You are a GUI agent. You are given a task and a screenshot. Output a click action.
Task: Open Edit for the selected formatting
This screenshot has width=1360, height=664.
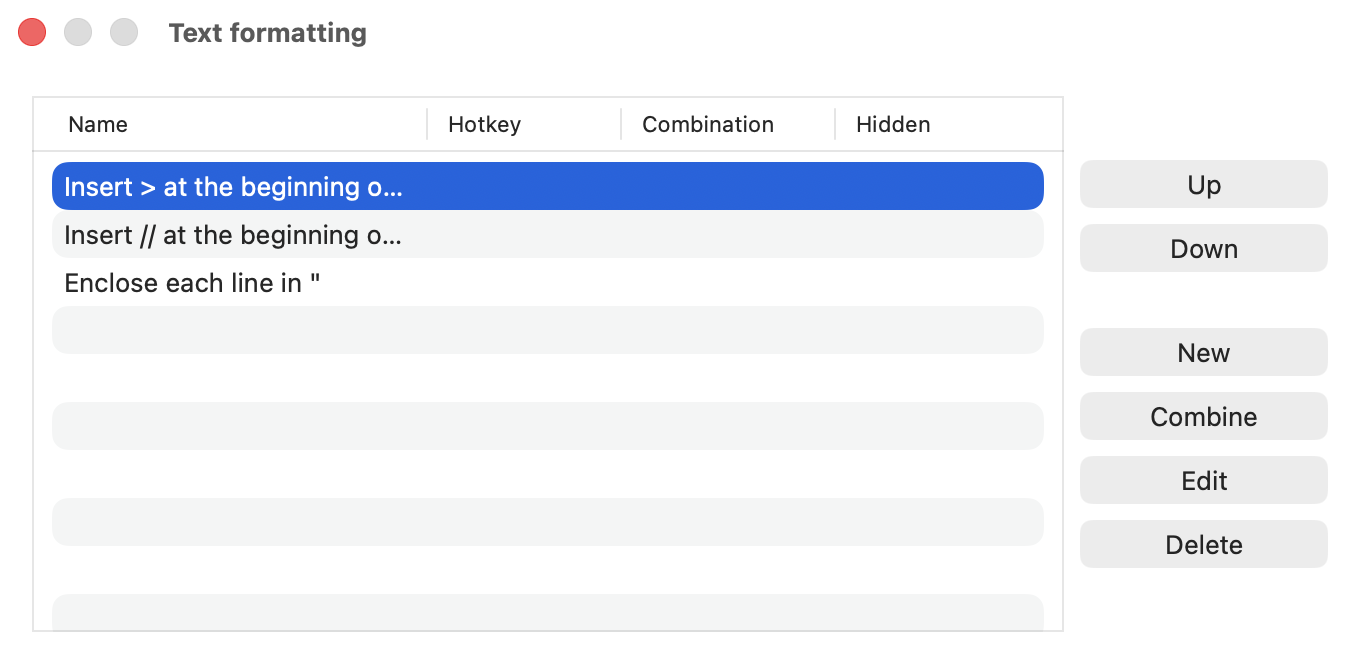(1203, 481)
